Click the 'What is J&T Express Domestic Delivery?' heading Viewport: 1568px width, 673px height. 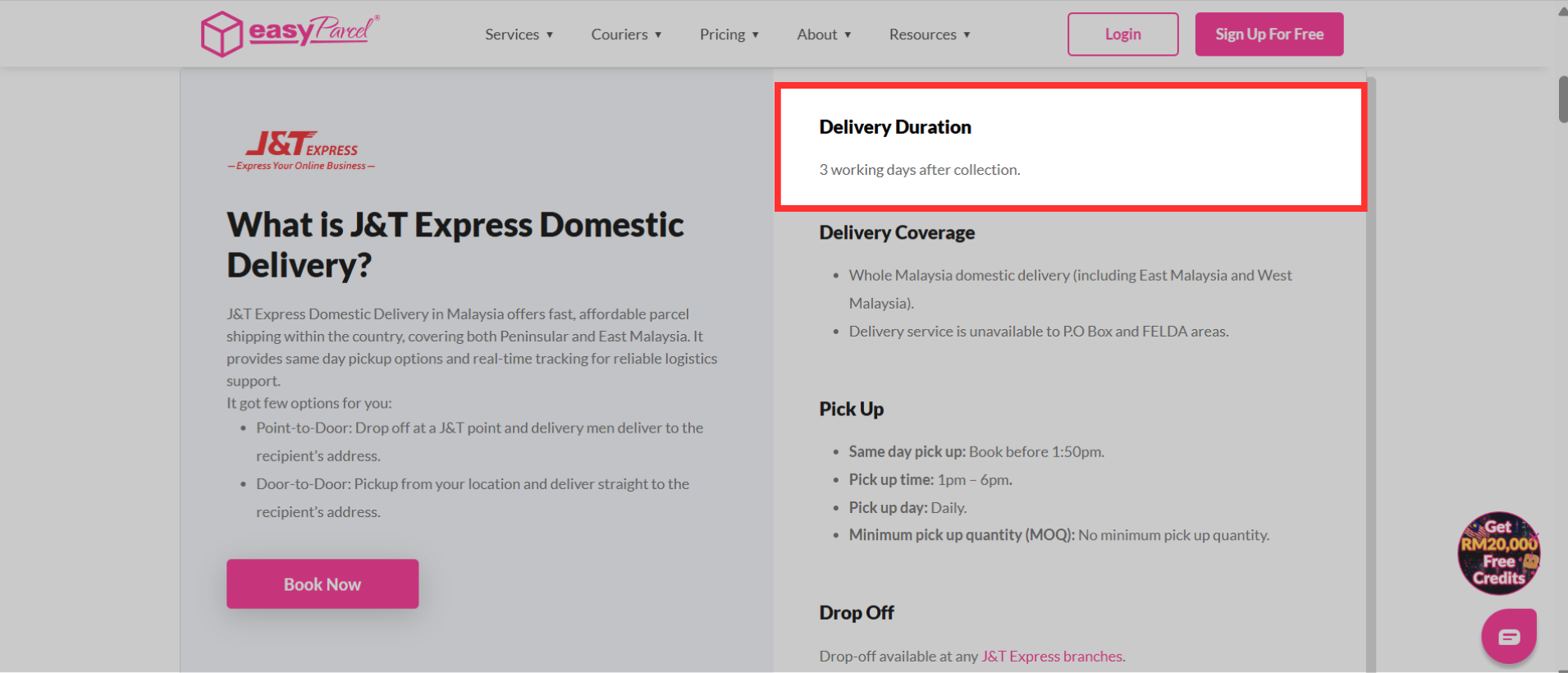coord(455,245)
